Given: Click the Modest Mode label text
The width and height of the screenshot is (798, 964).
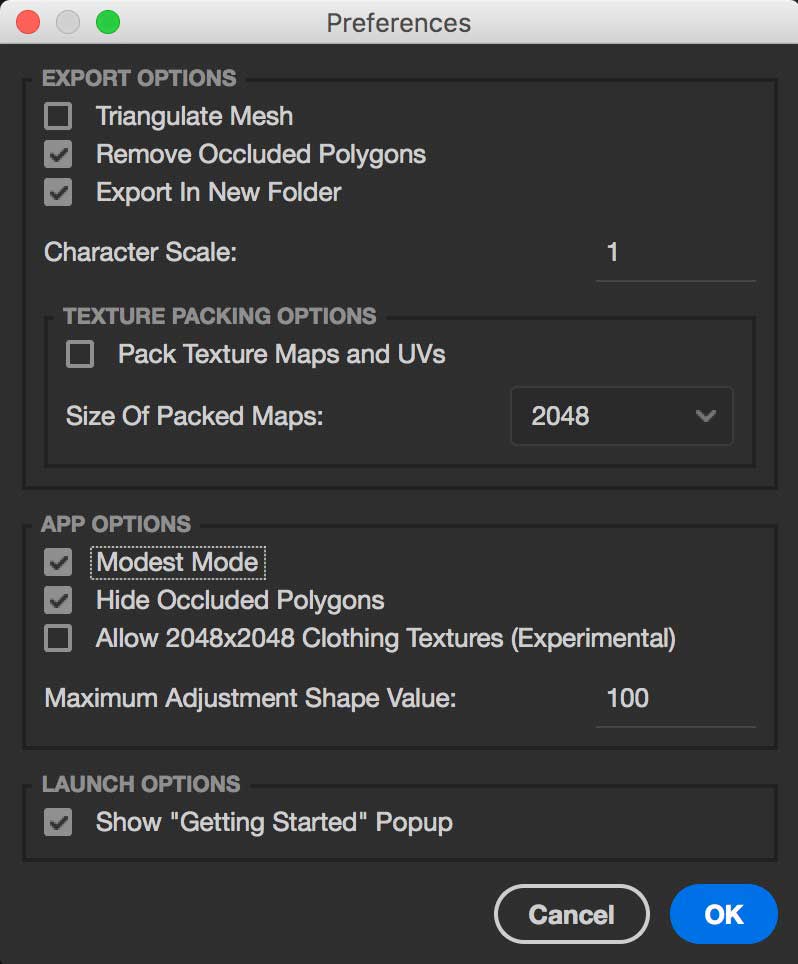Looking at the screenshot, I should [x=177, y=563].
